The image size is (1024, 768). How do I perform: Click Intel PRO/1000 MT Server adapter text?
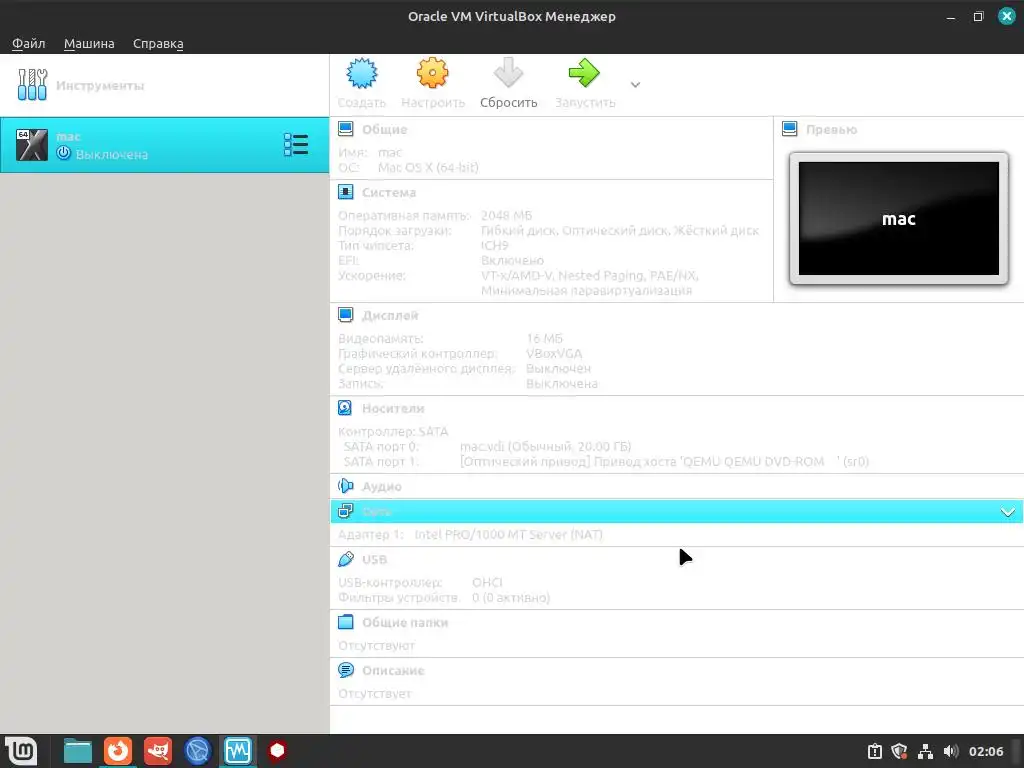click(x=508, y=535)
